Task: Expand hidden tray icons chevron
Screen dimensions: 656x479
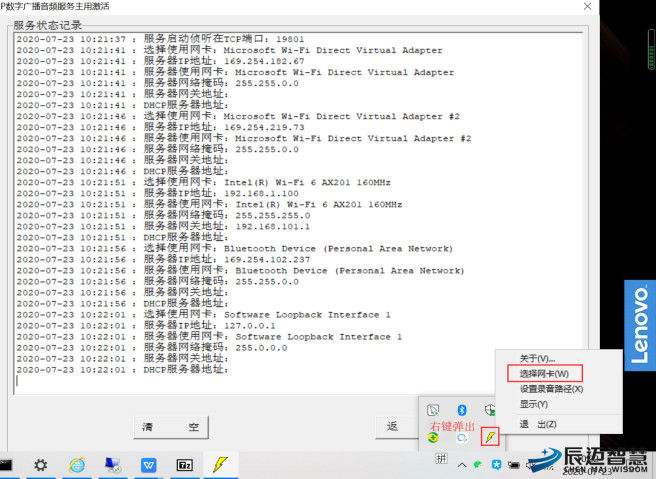Action: (x=461, y=464)
